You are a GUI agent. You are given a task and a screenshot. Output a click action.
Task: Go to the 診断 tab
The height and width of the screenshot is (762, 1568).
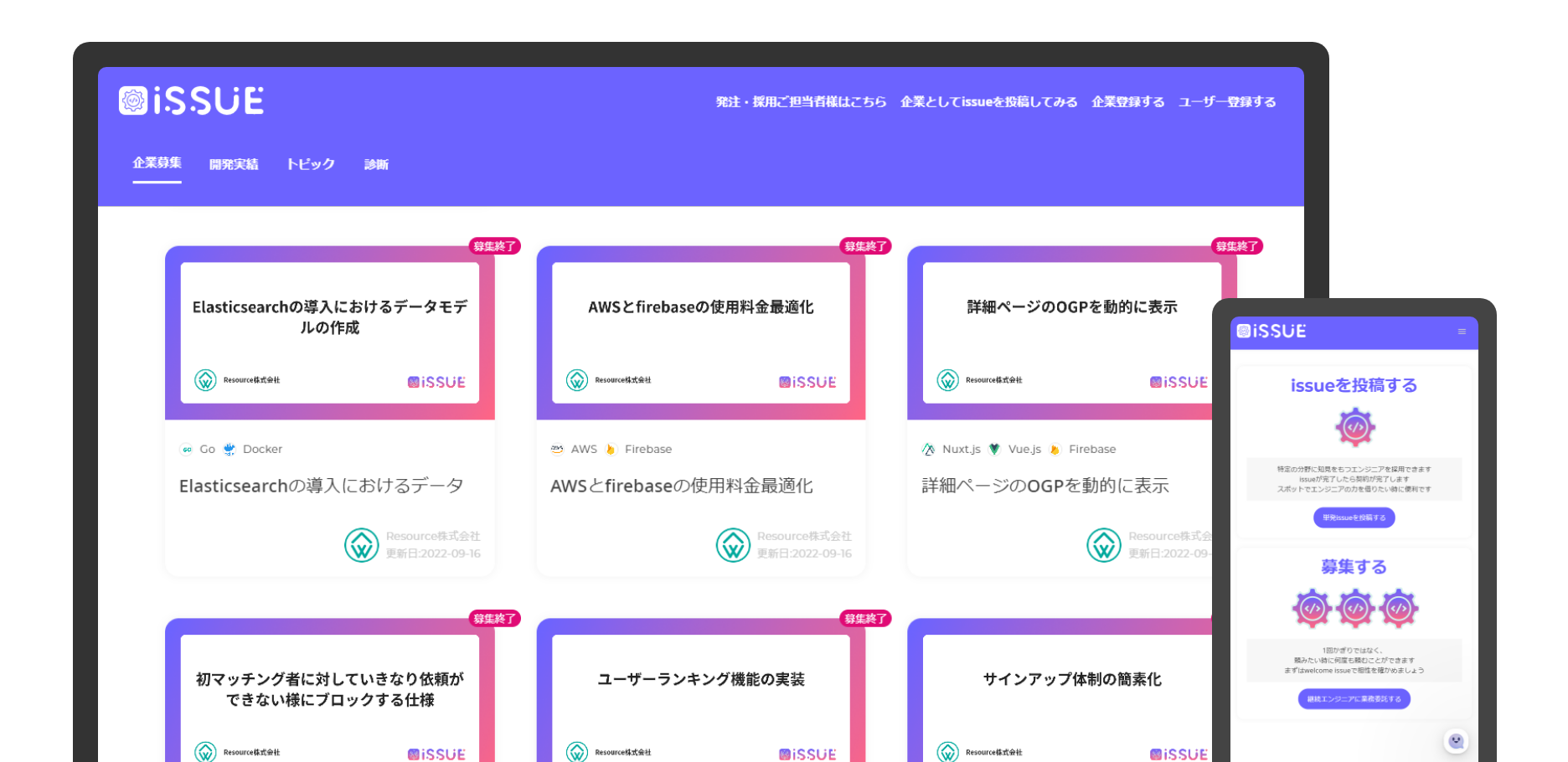point(376,164)
